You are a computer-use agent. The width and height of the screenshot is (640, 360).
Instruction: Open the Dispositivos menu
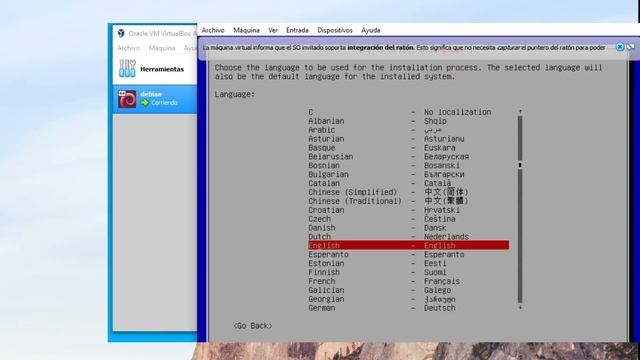point(335,30)
